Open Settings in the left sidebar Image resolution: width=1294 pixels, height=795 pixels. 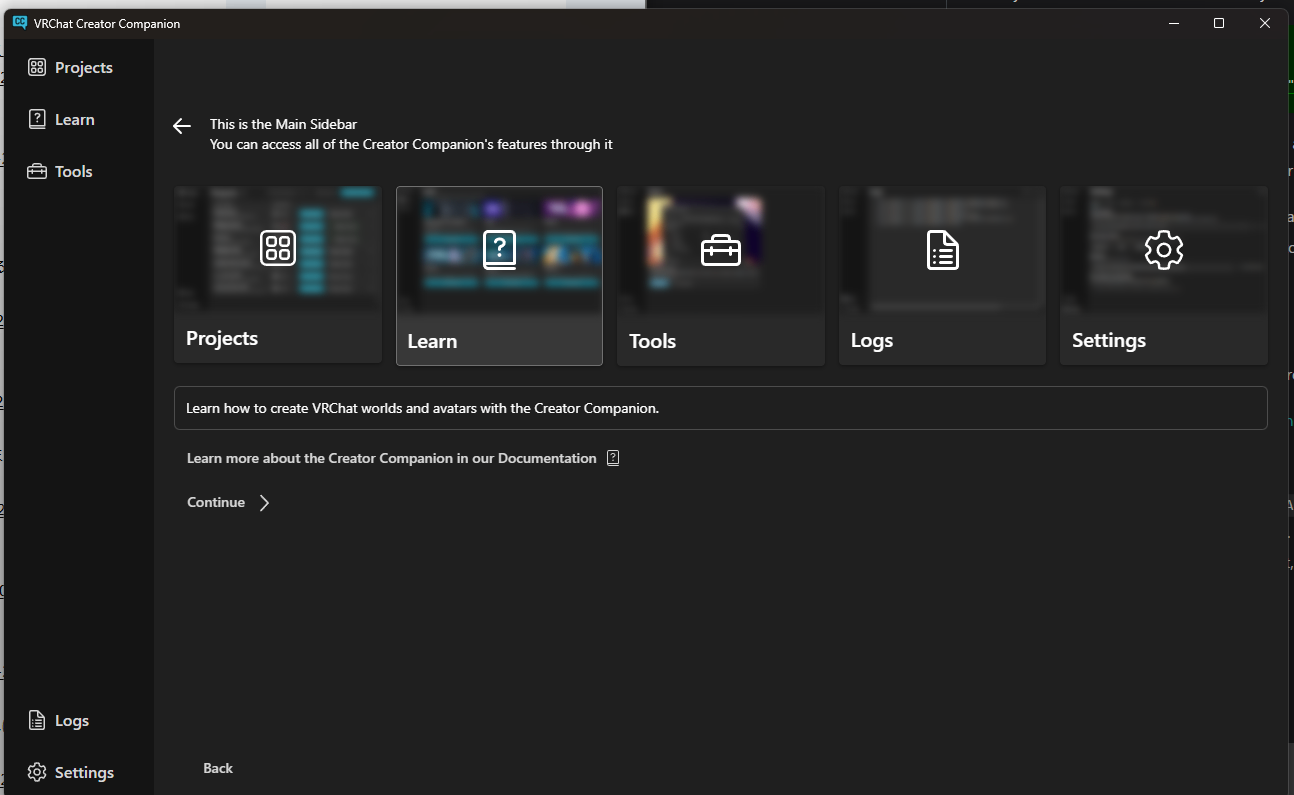click(71, 773)
